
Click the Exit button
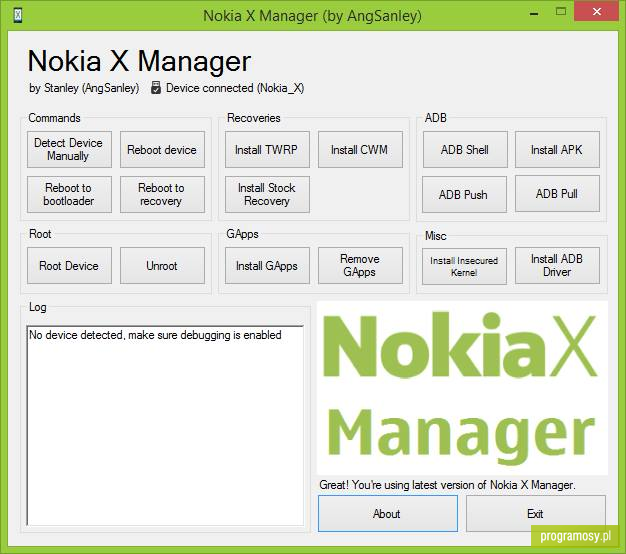click(x=536, y=514)
